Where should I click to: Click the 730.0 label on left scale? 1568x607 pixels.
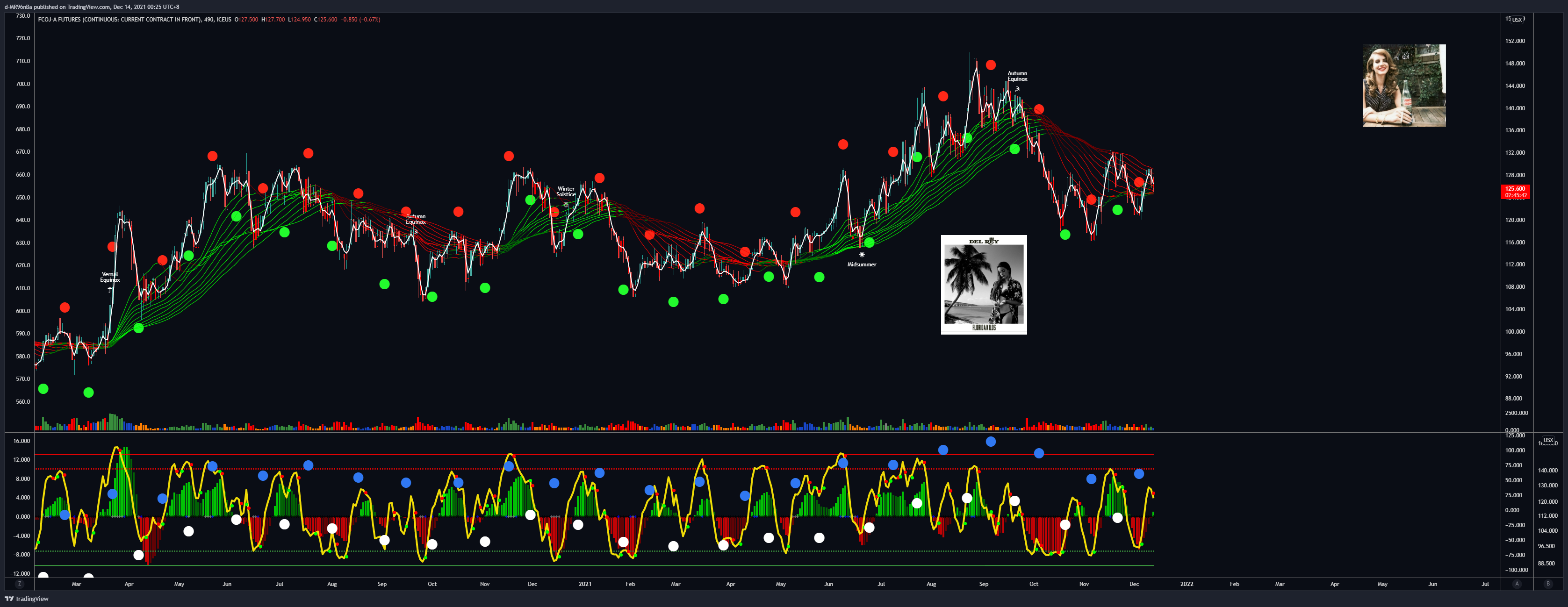[x=23, y=16]
